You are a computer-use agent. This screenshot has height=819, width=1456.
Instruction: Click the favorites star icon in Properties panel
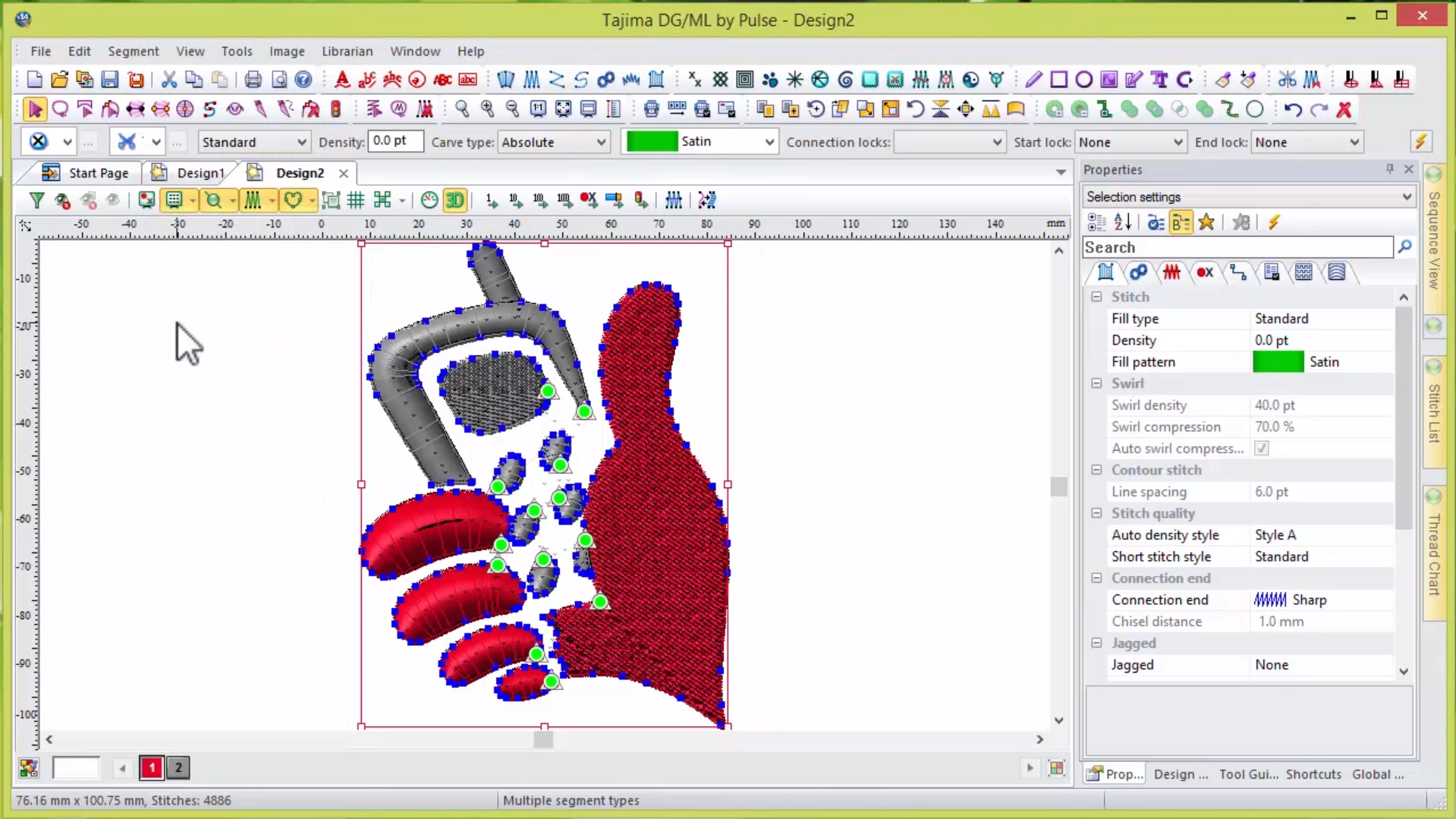1207,222
